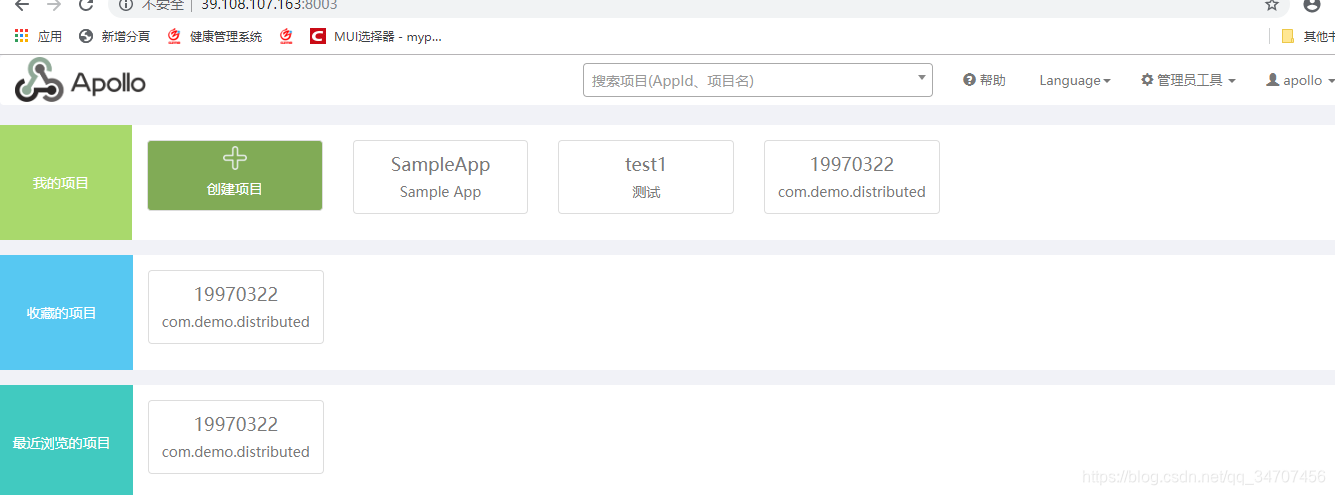Open the 健康管理系统 bookmark
Viewport: 1335px width, 495px height.
[x=215, y=36]
